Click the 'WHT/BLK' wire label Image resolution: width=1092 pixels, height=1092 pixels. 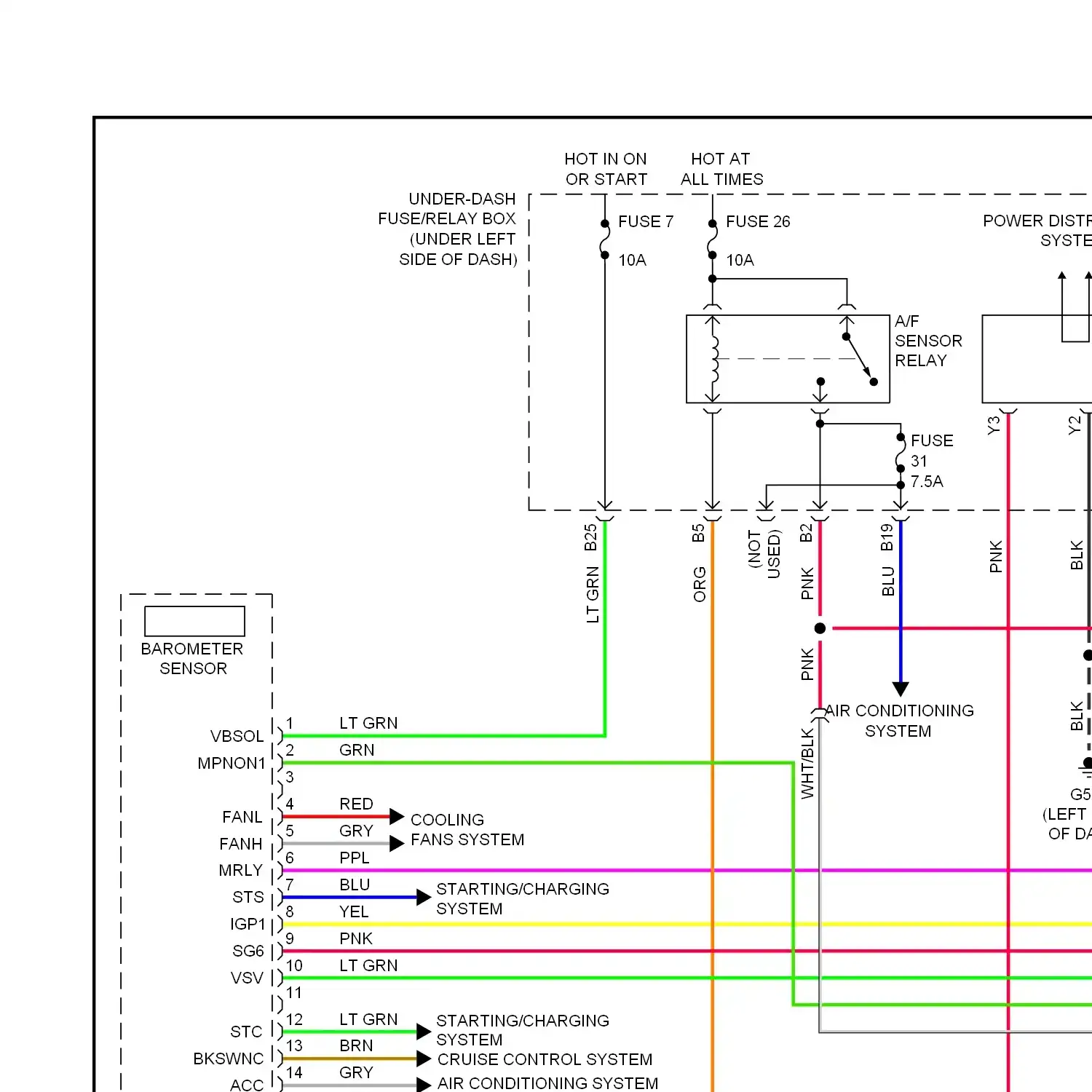point(807,764)
